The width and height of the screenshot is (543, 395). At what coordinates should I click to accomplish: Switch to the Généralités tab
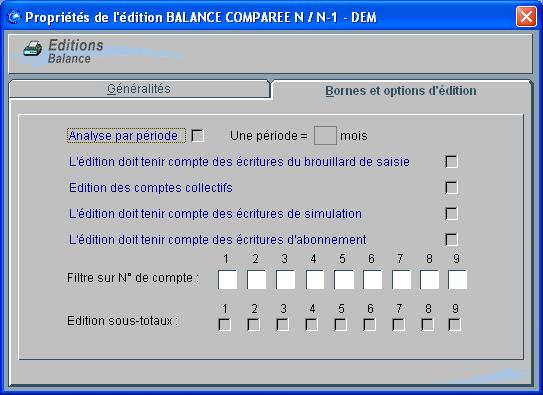tap(139, 89)
